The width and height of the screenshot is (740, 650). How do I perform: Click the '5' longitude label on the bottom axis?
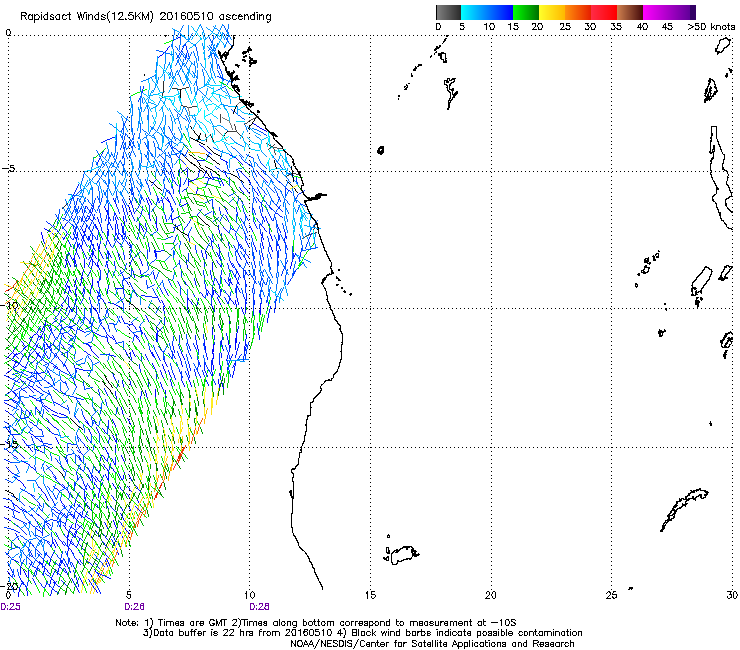click(x=129, y=595)
